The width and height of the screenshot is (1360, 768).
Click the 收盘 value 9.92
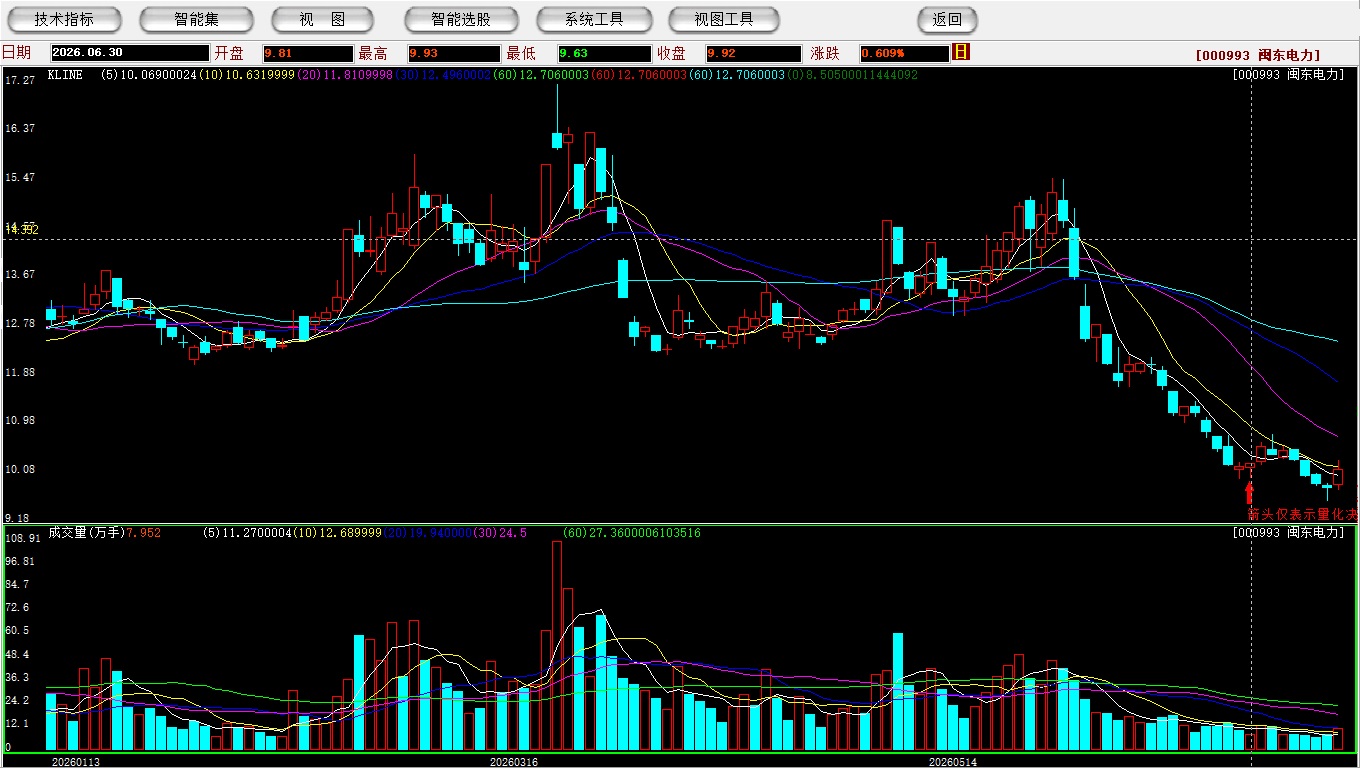pos(753,53)
